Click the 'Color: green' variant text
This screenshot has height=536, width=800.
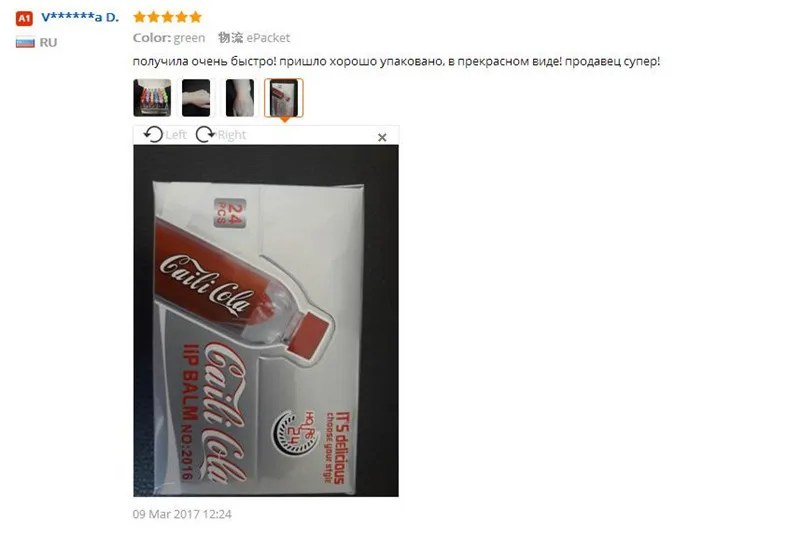pos(169,38)
